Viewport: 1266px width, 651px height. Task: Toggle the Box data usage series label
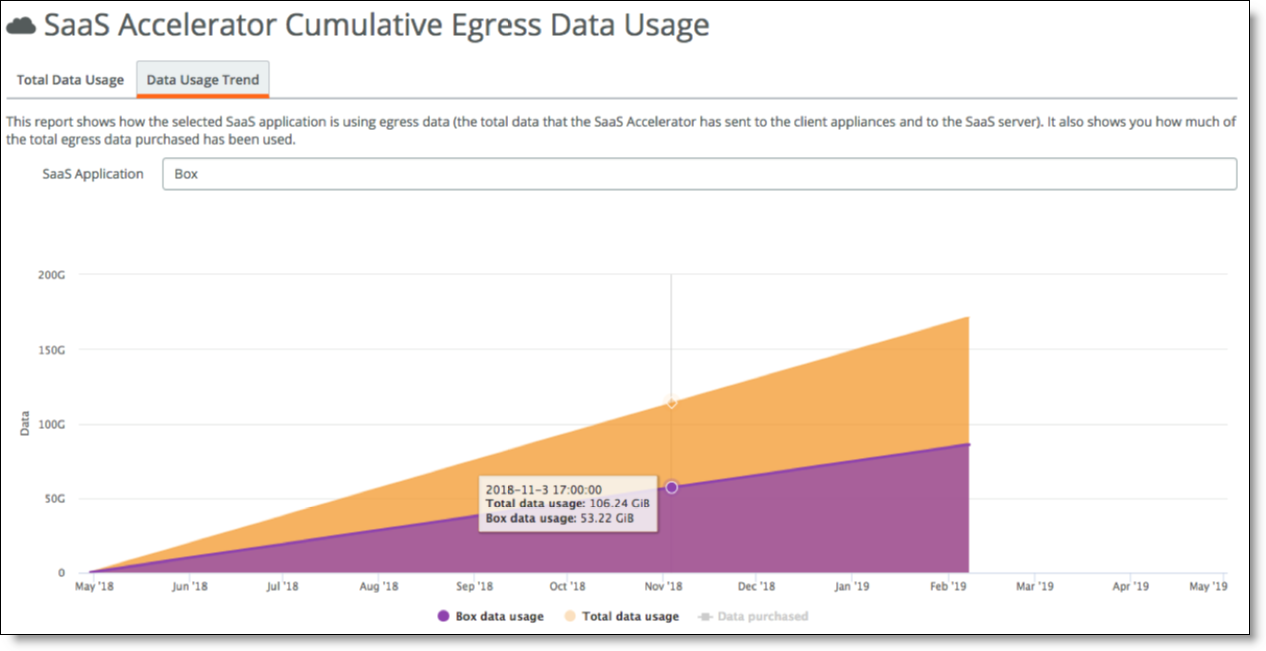click(x=500, y=616)
